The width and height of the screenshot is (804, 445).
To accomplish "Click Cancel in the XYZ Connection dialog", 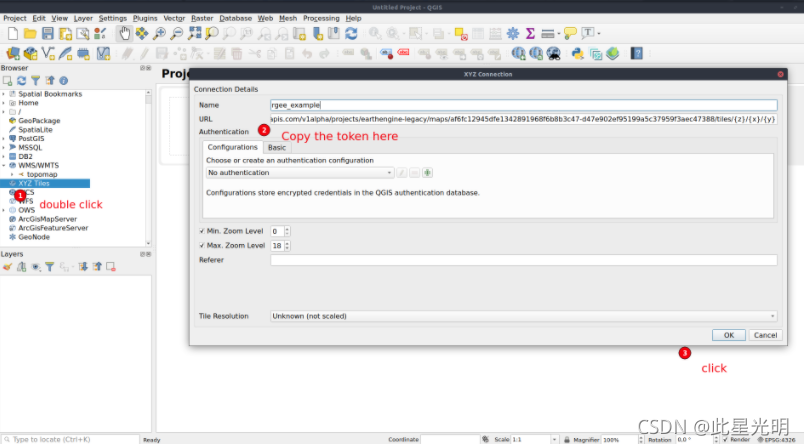I will [x=766, y=335].
